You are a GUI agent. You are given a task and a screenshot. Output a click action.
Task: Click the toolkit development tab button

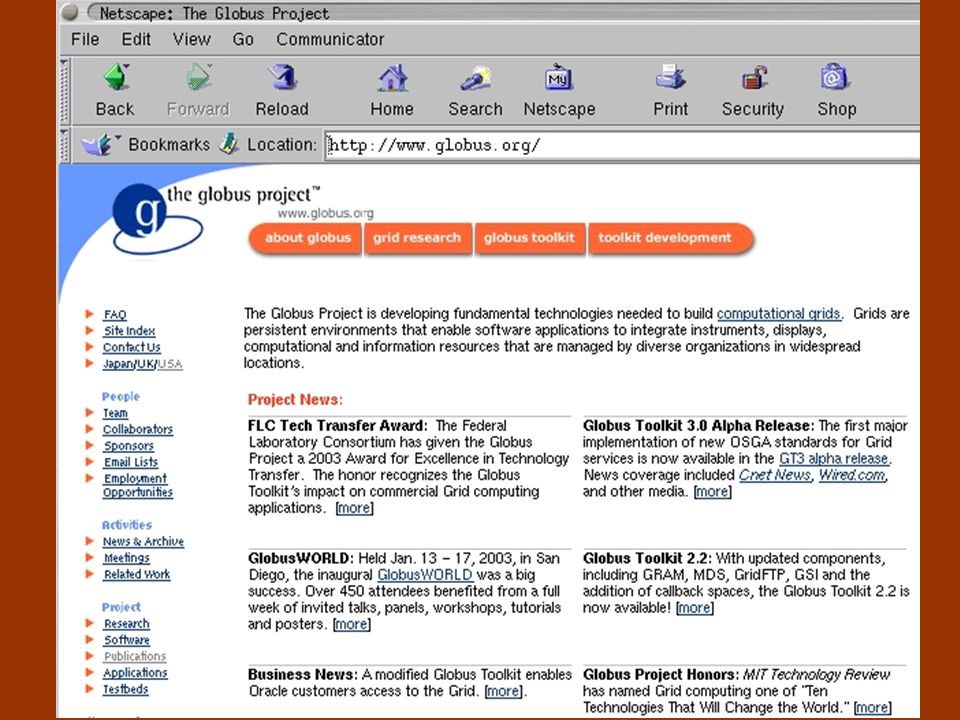(670, 238)
